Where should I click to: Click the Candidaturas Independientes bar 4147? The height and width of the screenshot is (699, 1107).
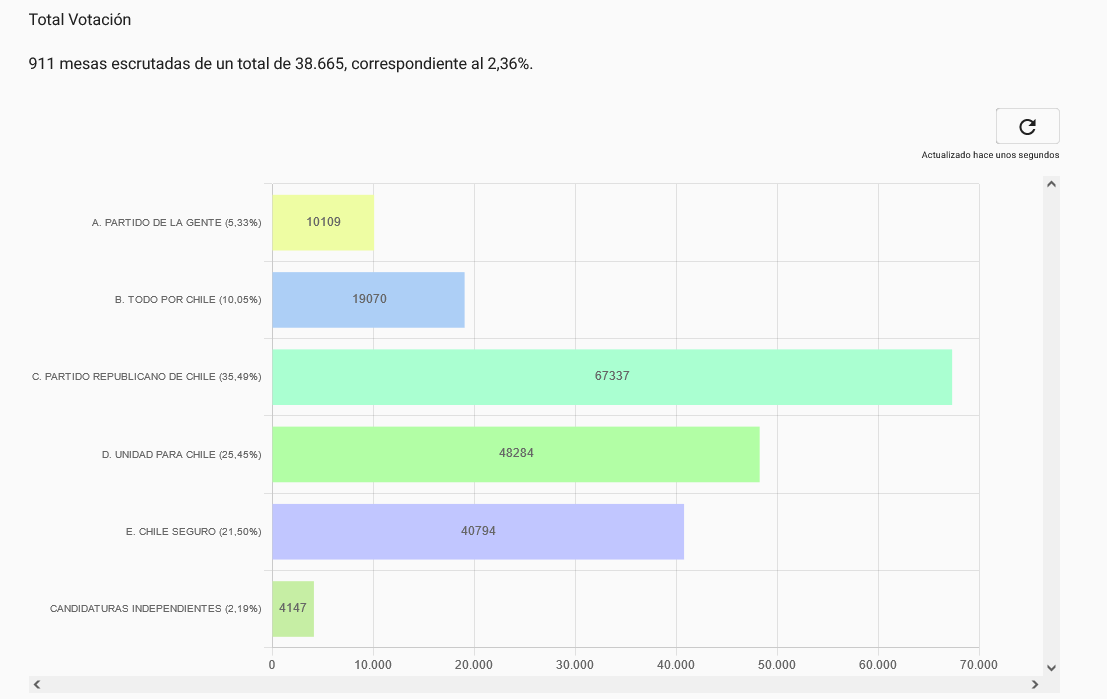point(293,609)
